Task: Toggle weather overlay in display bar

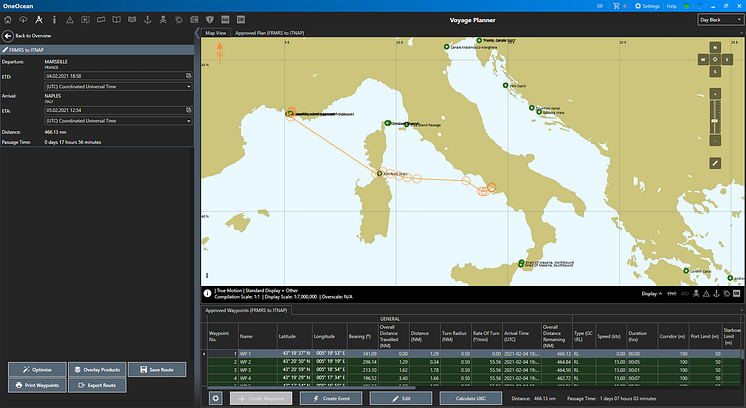Action: [x=726, y=293]
